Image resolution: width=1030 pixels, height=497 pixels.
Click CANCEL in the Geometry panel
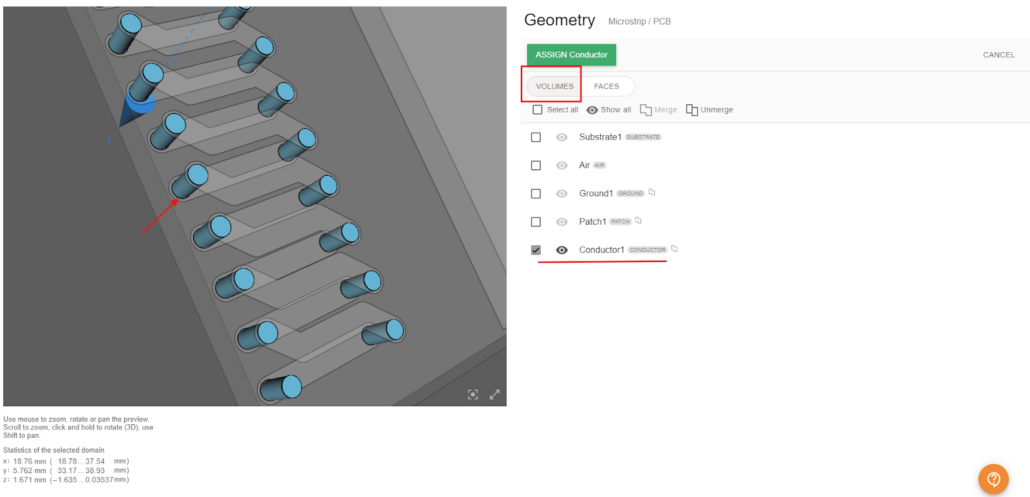coord(998,55)
